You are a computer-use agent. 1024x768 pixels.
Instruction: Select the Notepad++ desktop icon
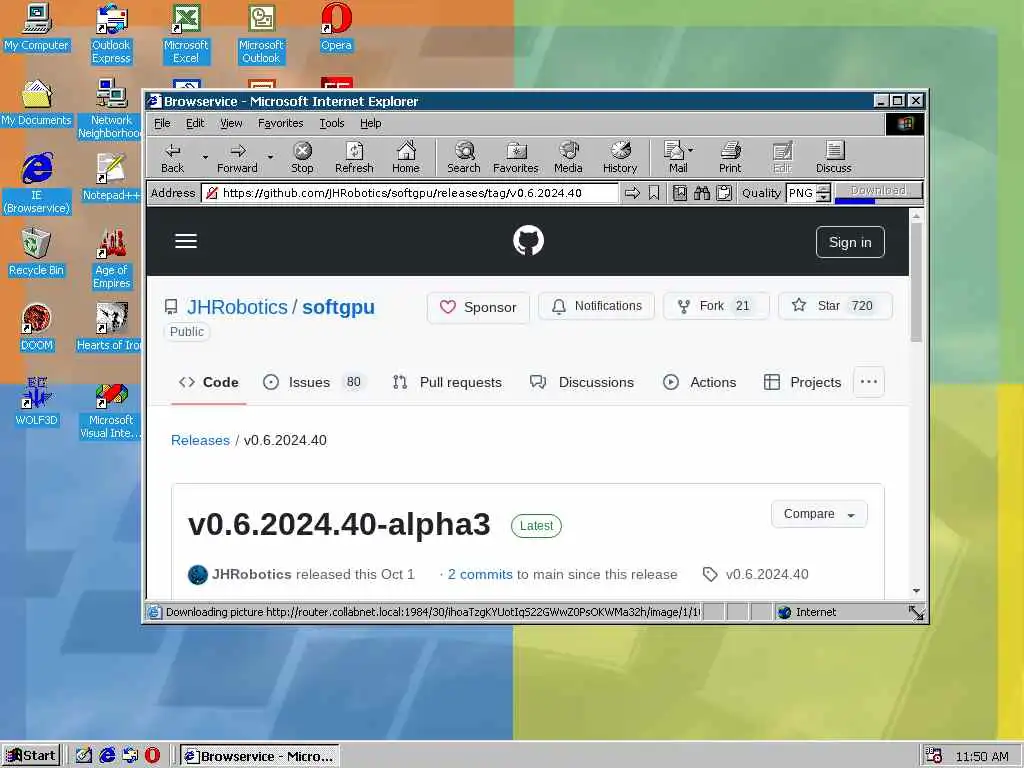111,177
